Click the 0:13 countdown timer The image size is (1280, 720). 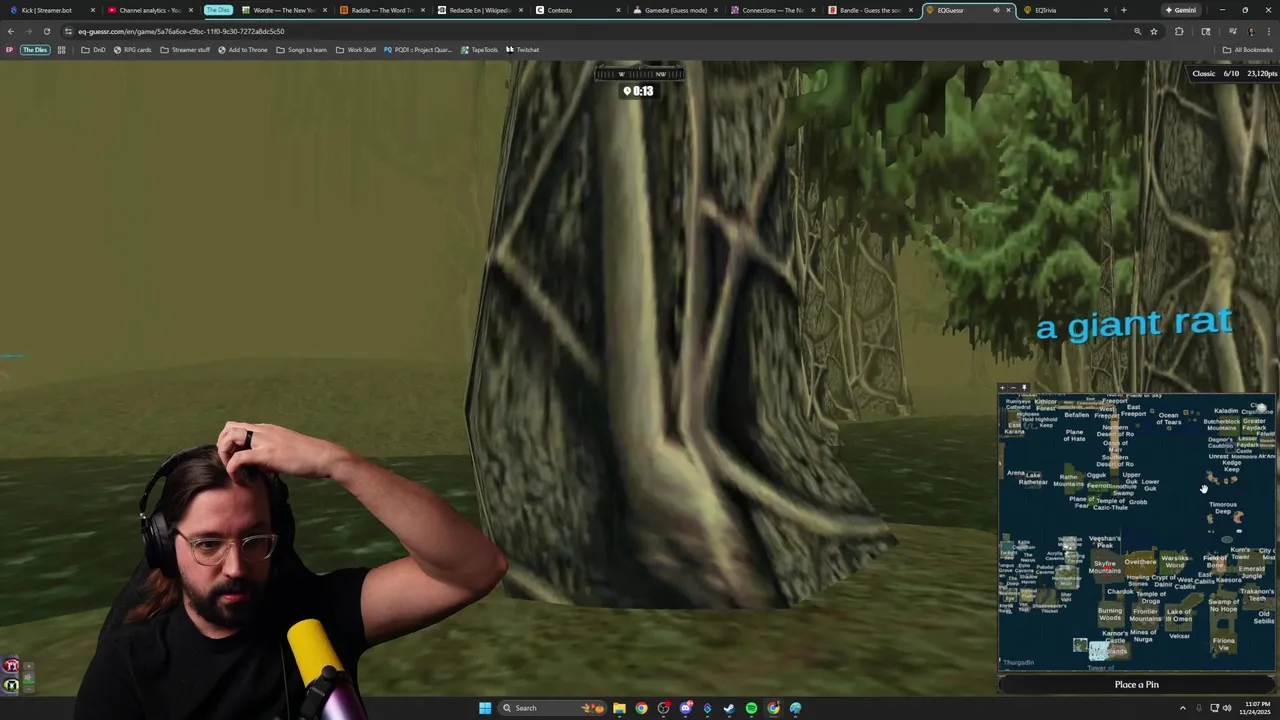(x=638, y=91)
